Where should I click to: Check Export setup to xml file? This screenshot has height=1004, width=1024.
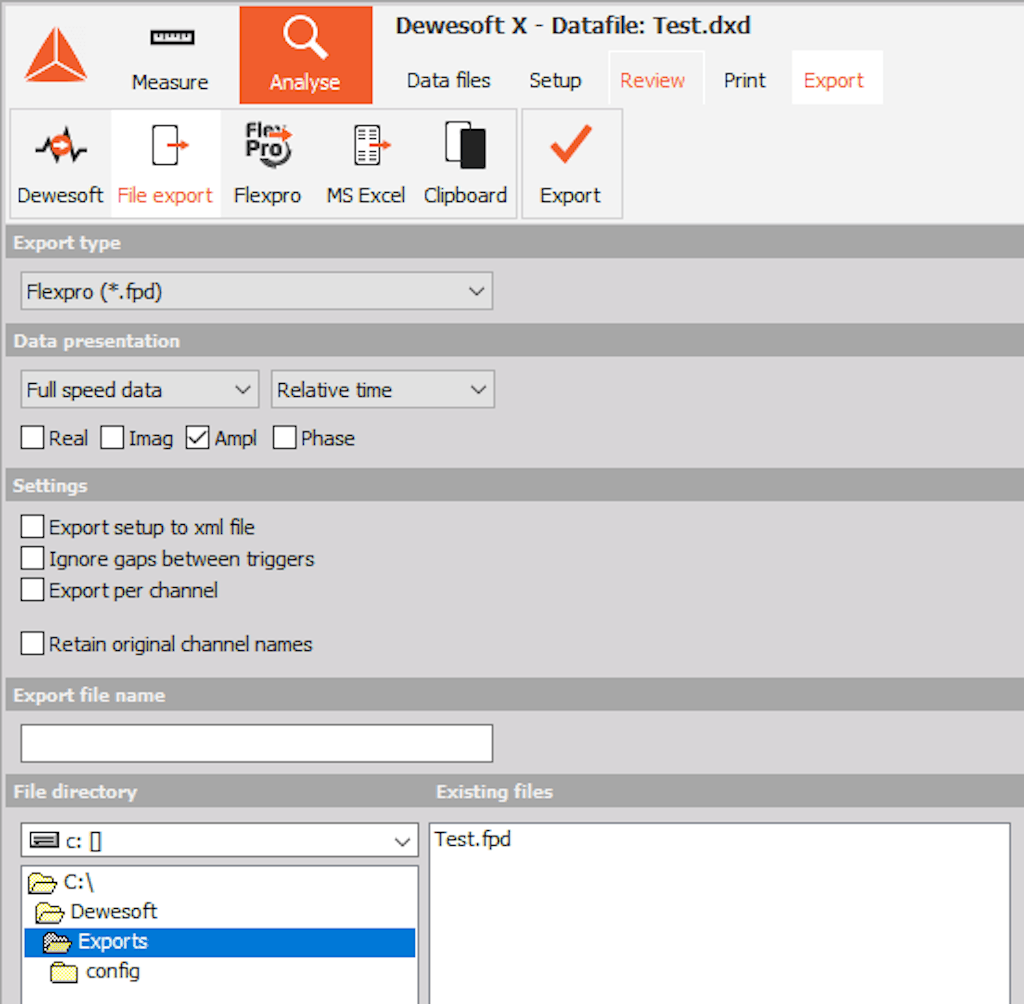pos(32,526)
